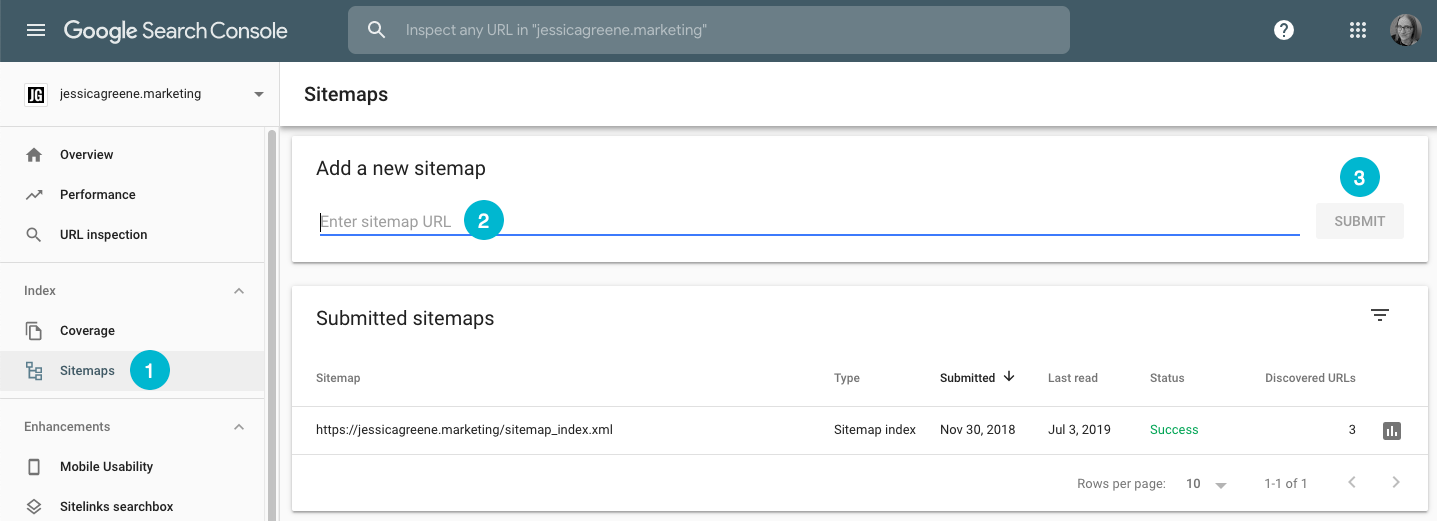
Task: Click the Last read column header
Action: tap(1073, 378)
